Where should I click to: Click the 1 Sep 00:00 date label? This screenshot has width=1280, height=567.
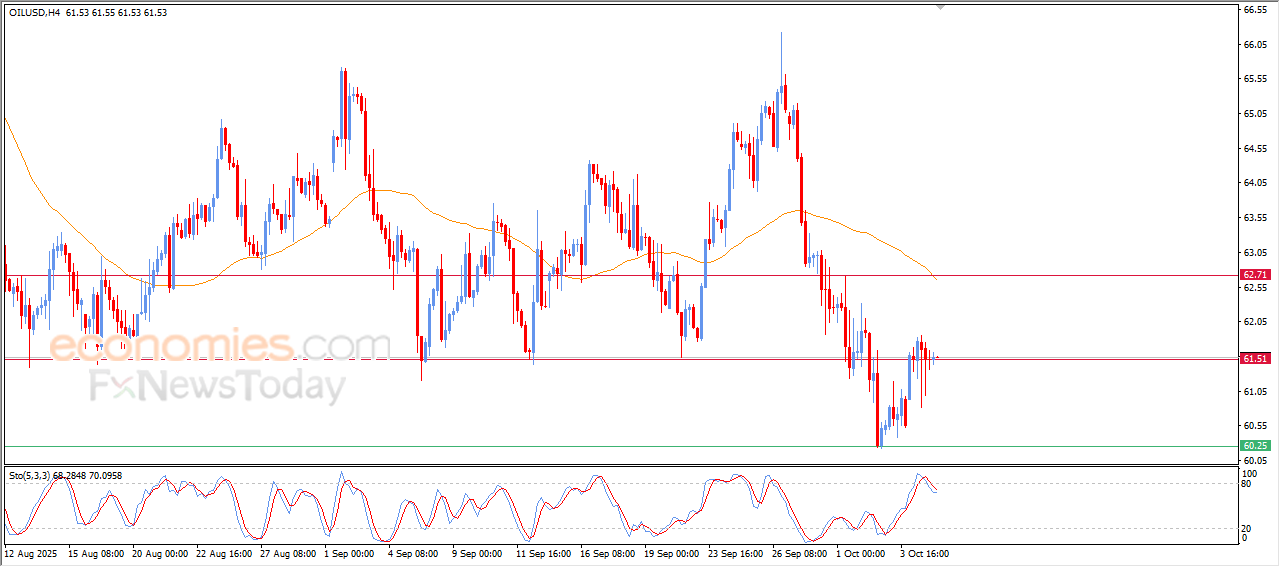tap(347, 553)
